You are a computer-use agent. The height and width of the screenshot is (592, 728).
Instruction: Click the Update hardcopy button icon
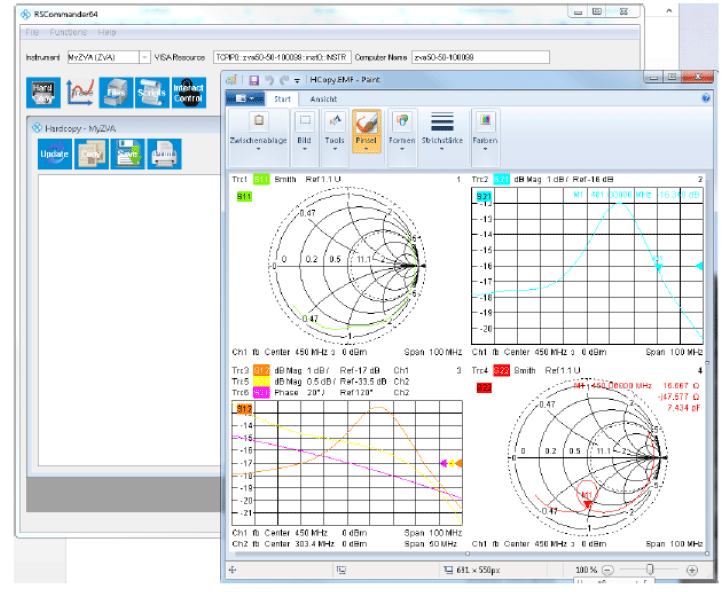(x=54, y=153)
